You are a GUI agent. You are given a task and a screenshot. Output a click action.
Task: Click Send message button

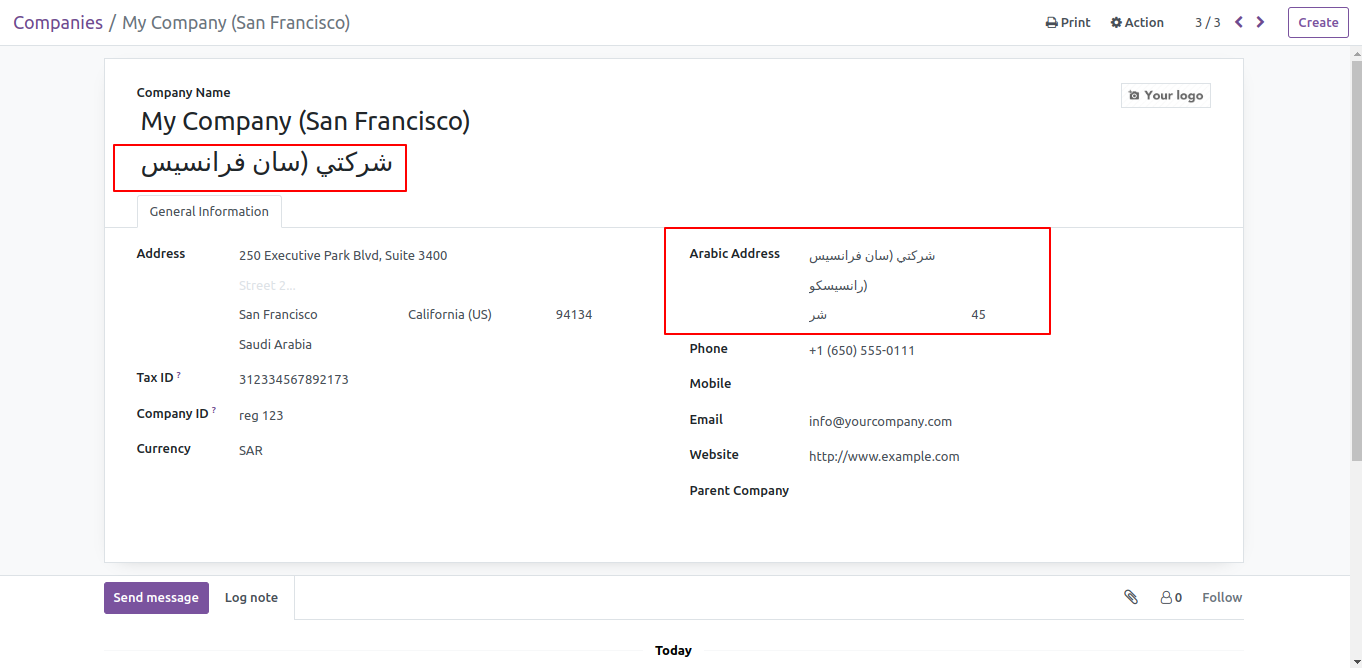tap(156, 597)
